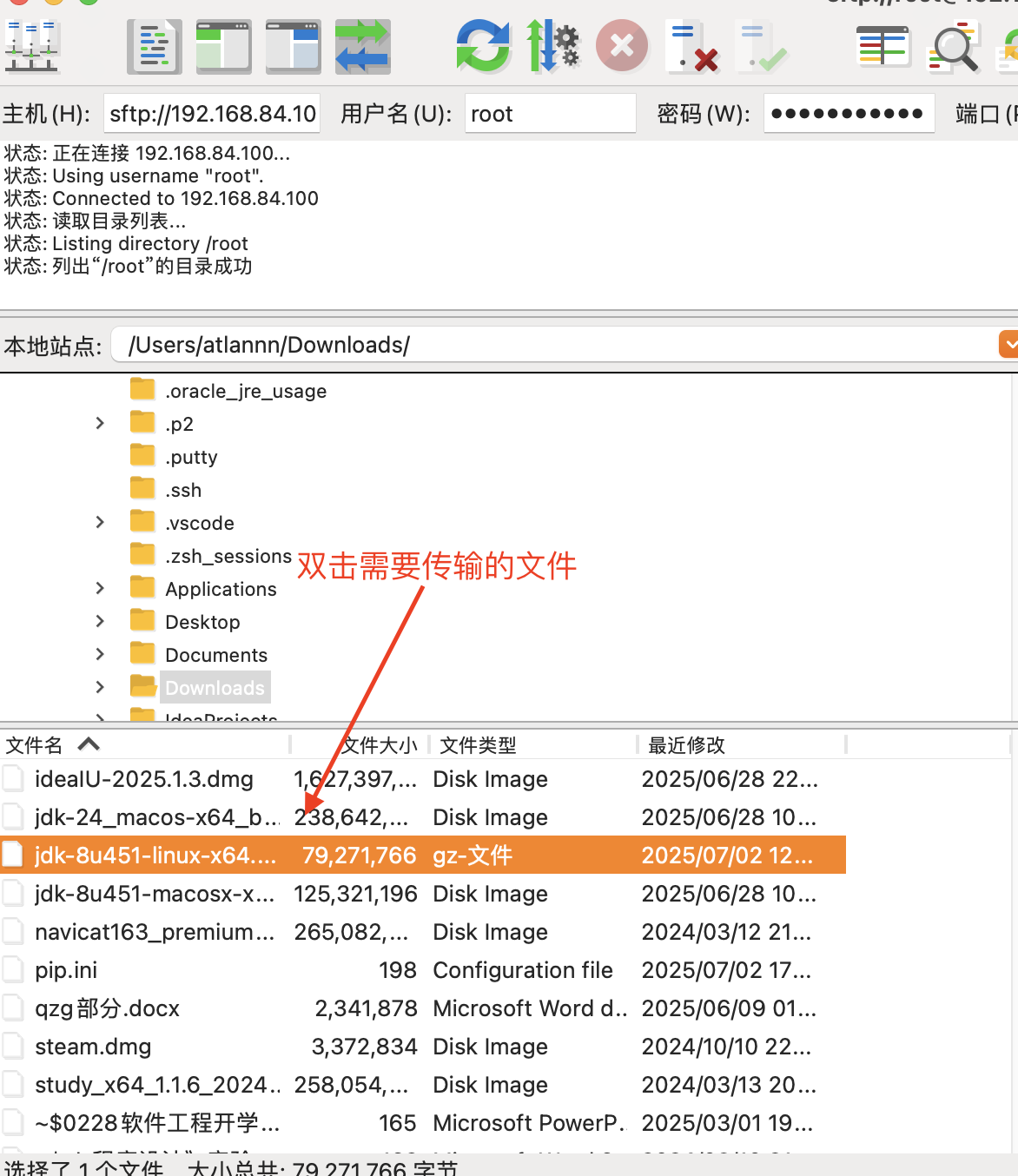This screenshot has width=1018, height=1176.
Task: Toggle processing of the transfer queue
Action: (x=552, y=47)
